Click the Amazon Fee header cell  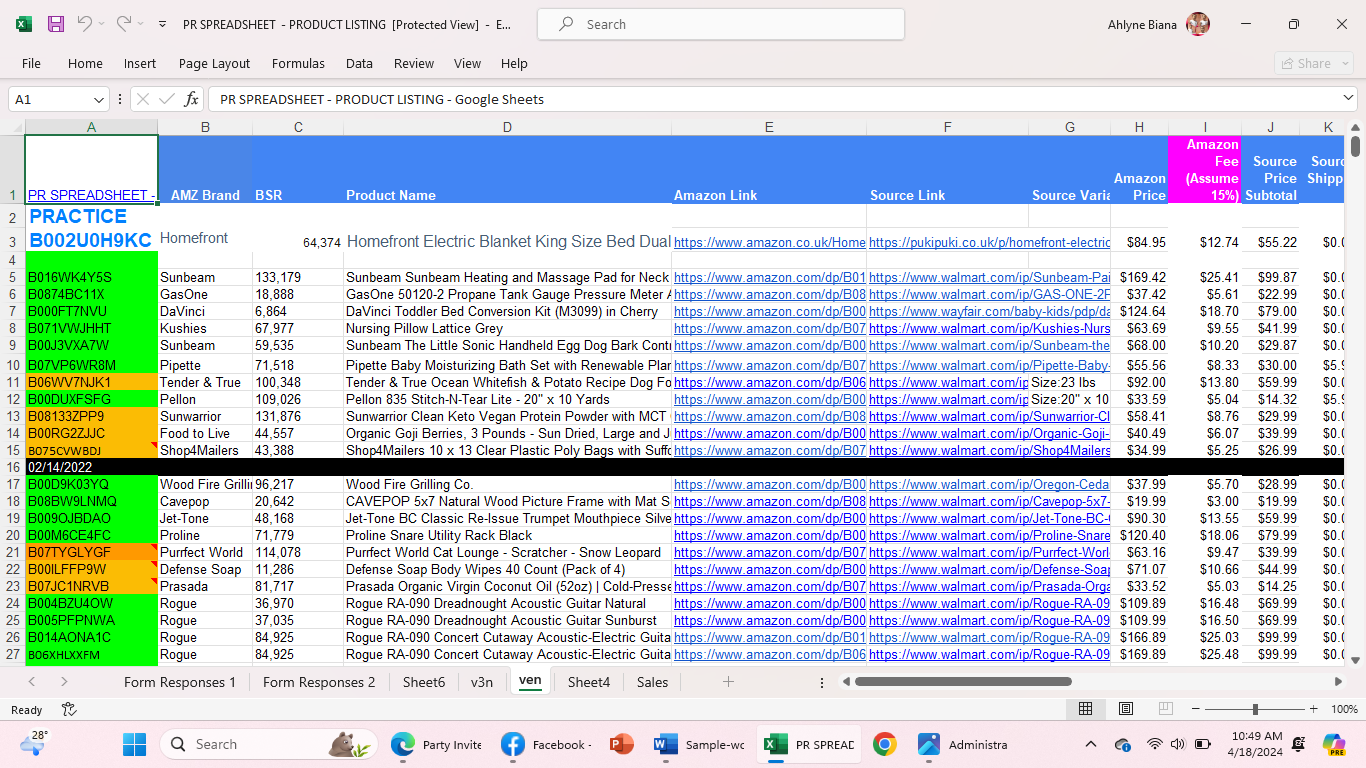click(1205, 170)
